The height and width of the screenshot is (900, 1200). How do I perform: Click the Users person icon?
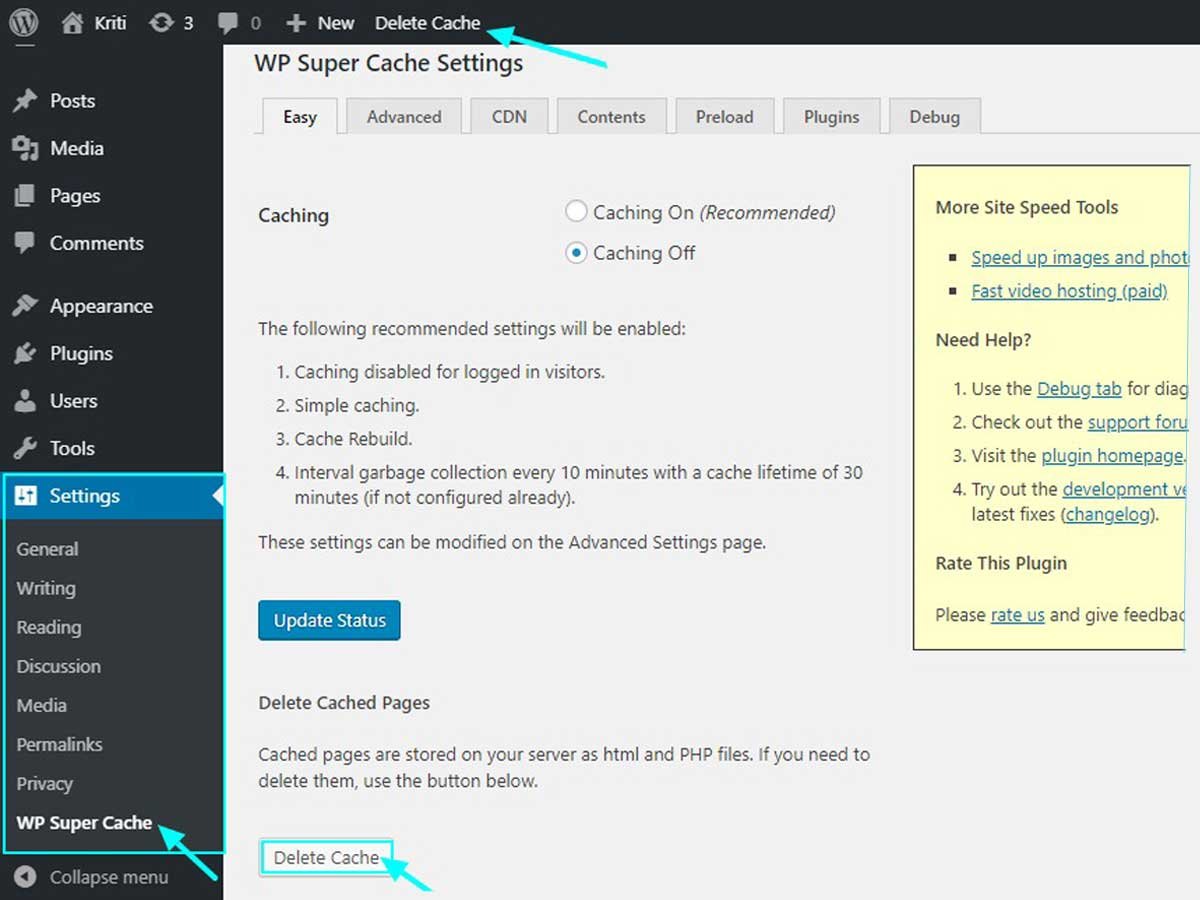click(25, 401)
